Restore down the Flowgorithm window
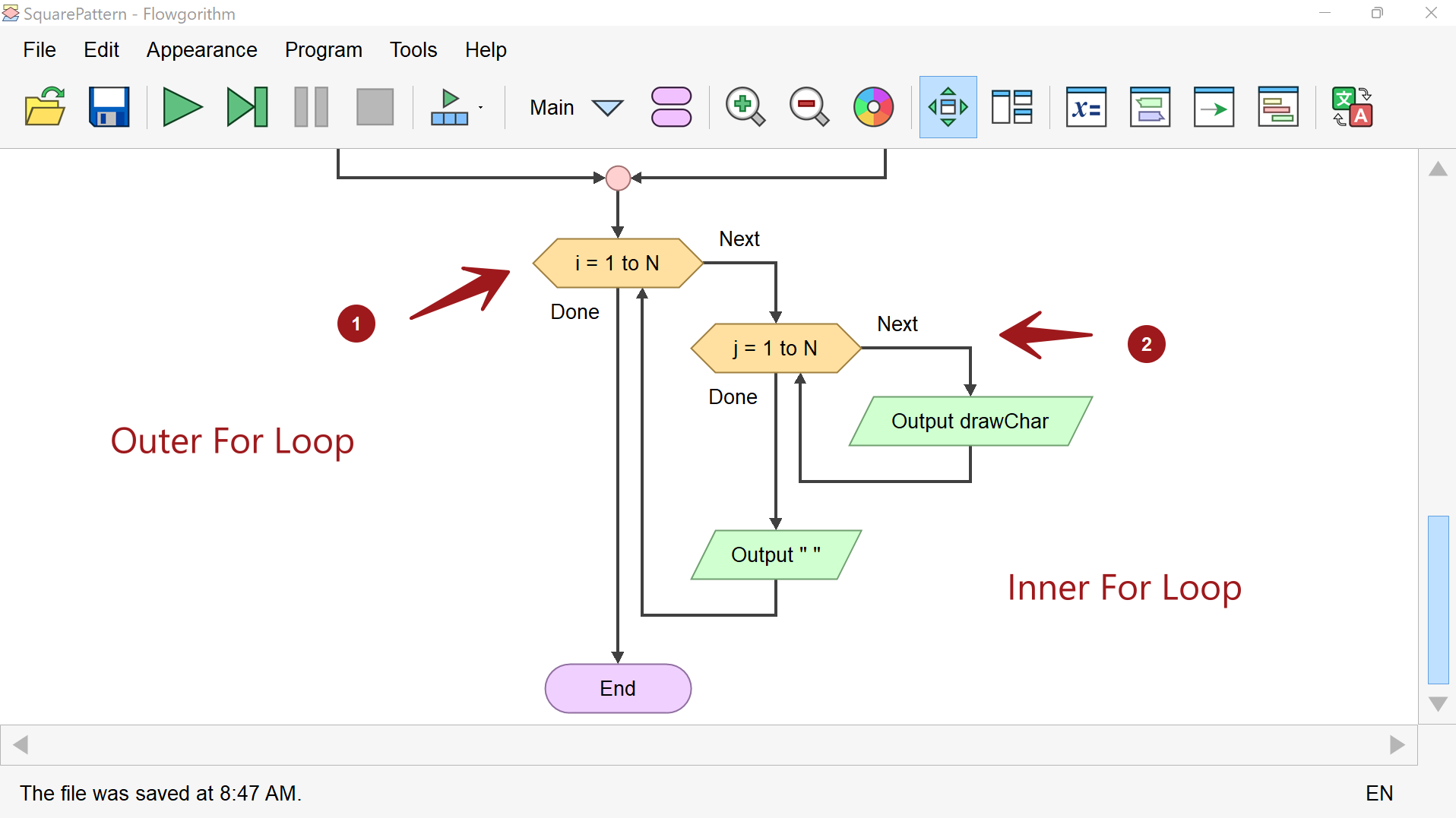 (1377, 13)
